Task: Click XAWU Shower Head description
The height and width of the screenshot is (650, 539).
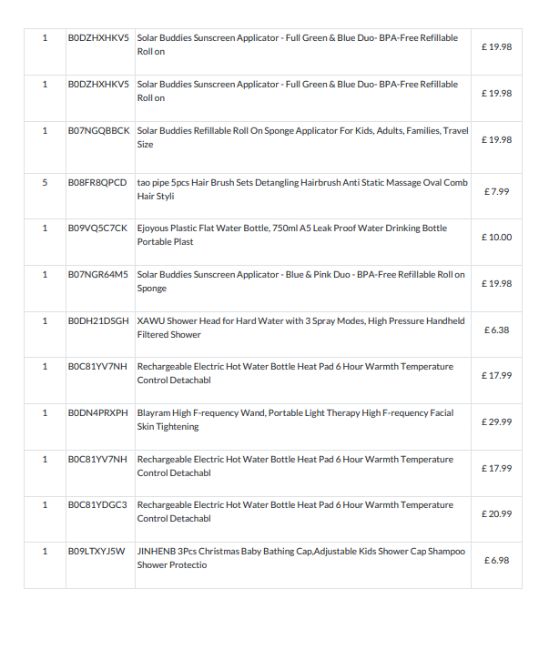Action: pos(301,328)
